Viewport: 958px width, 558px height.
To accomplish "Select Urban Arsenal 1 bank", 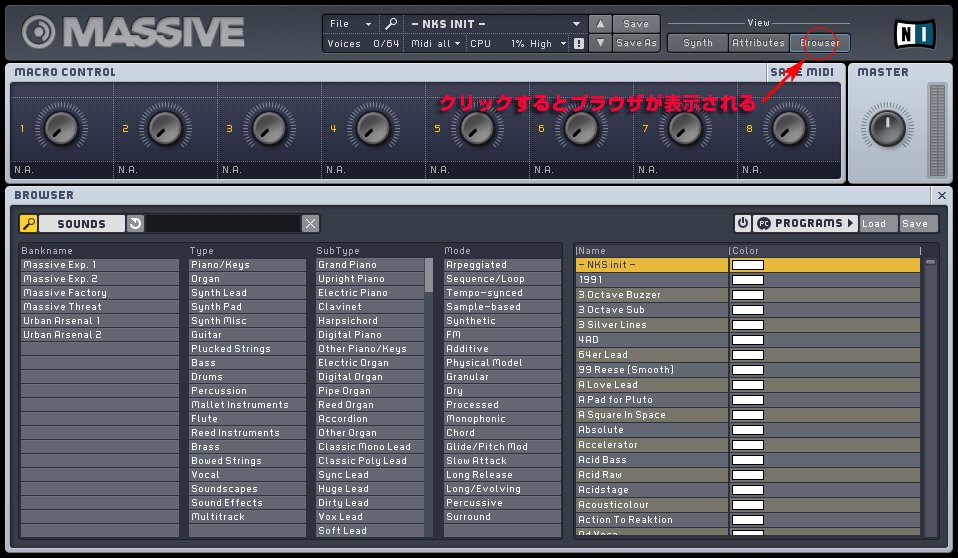I will (x=100, y=321).
